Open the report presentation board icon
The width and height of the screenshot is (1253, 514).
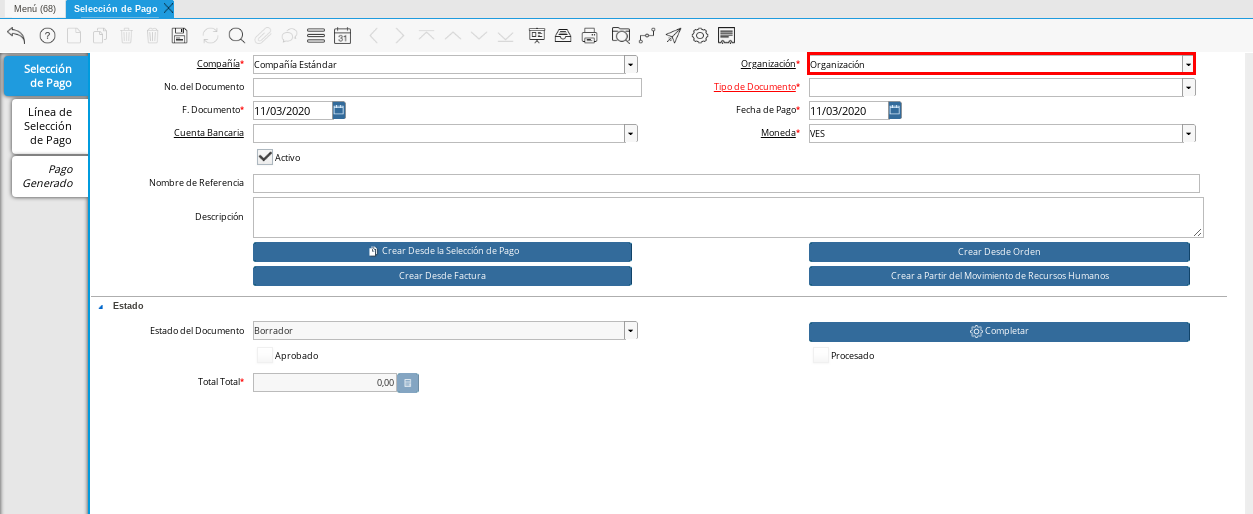pos(538,35)
